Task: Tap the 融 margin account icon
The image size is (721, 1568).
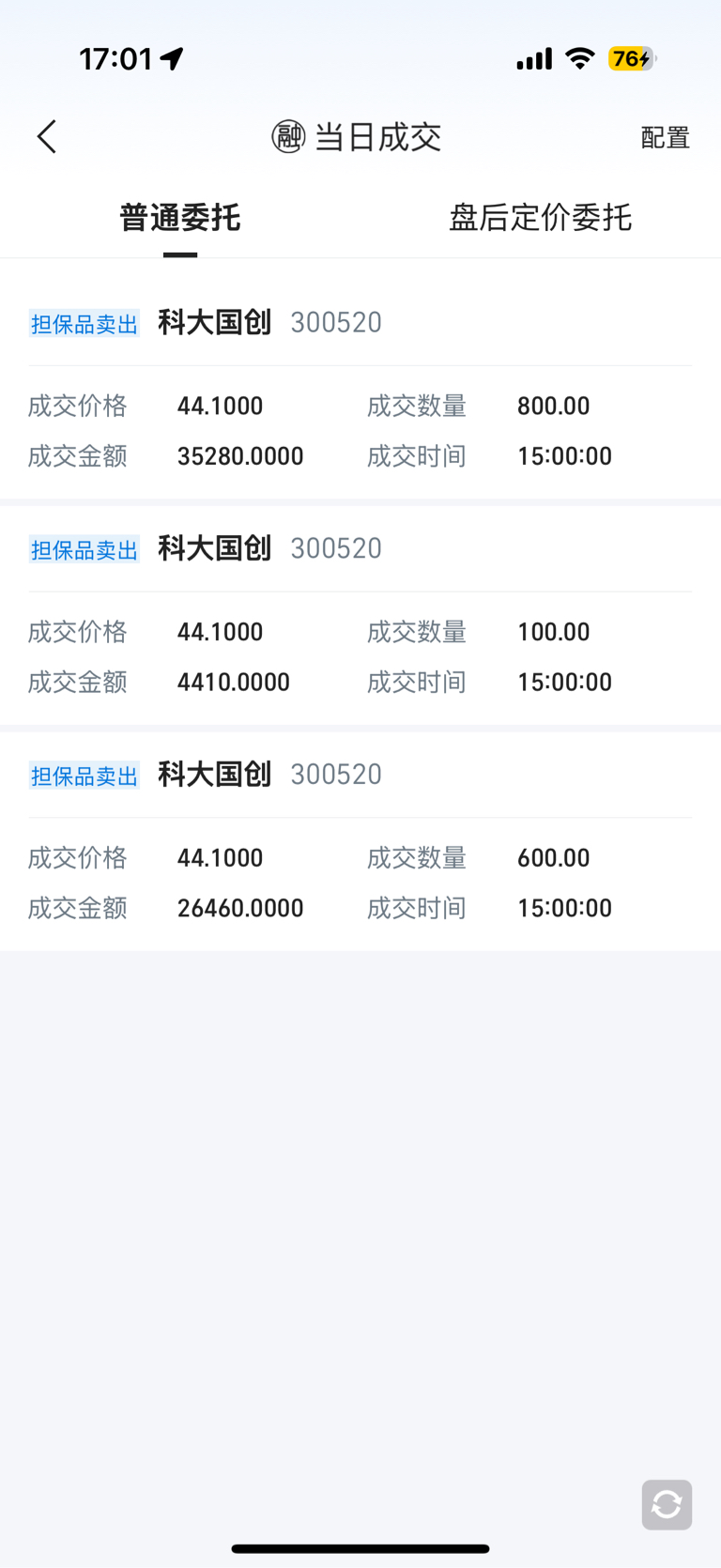Action: tap(288, 137)
